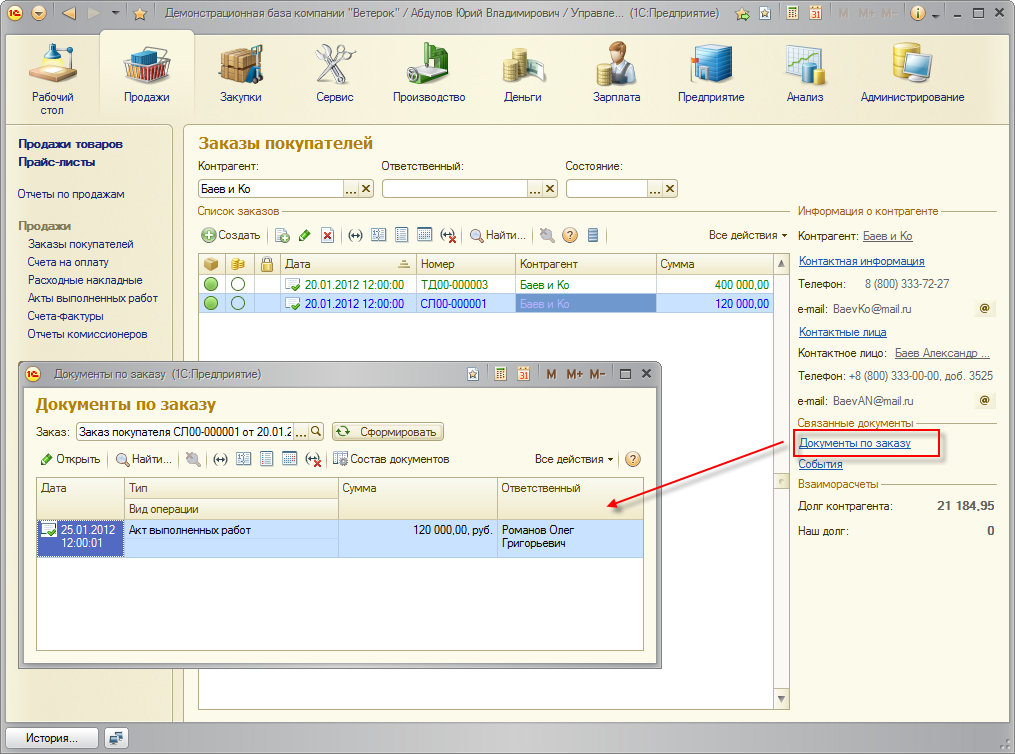Image resolution: width=1015 pixels, height=754 pixels.
Task: Open the Сервис section
Action: coord(335,72)
